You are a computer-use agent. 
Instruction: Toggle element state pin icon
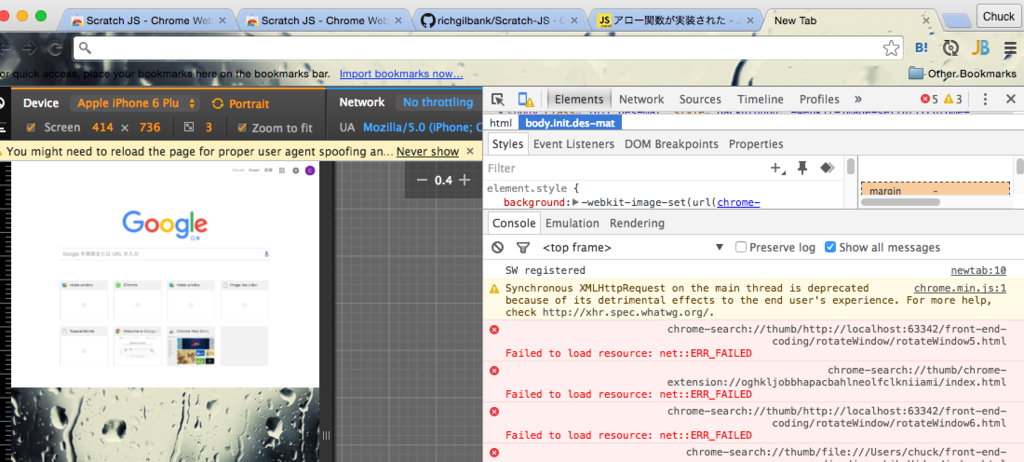(803, 168)
